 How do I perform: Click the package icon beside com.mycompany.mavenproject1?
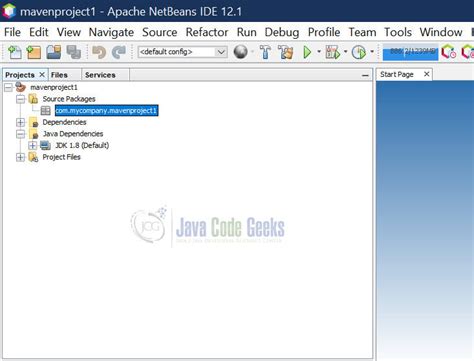[x=46, y=111]
